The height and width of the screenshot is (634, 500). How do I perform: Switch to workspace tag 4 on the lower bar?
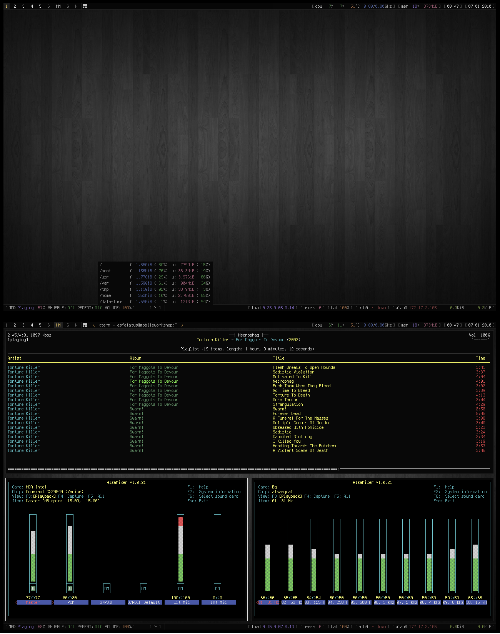(x=32, y=325)
